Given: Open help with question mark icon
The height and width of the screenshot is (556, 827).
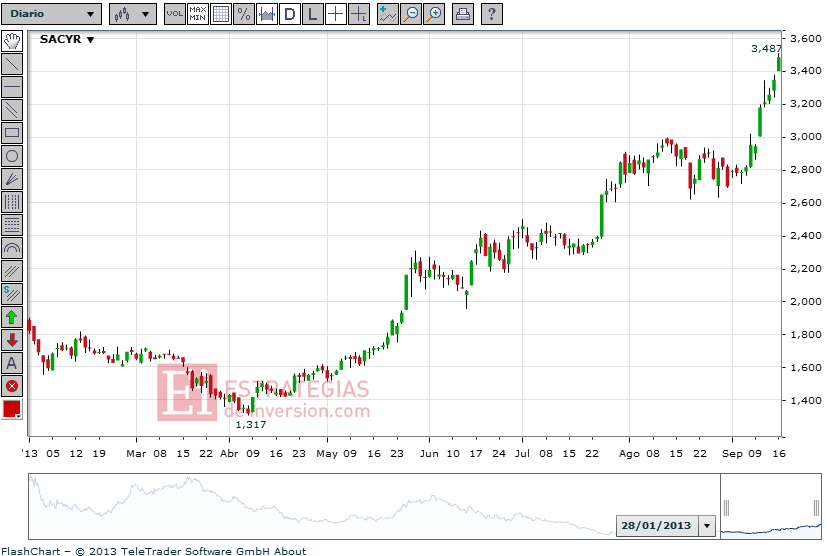Looking at the screenshot, I should click(492, 14).
